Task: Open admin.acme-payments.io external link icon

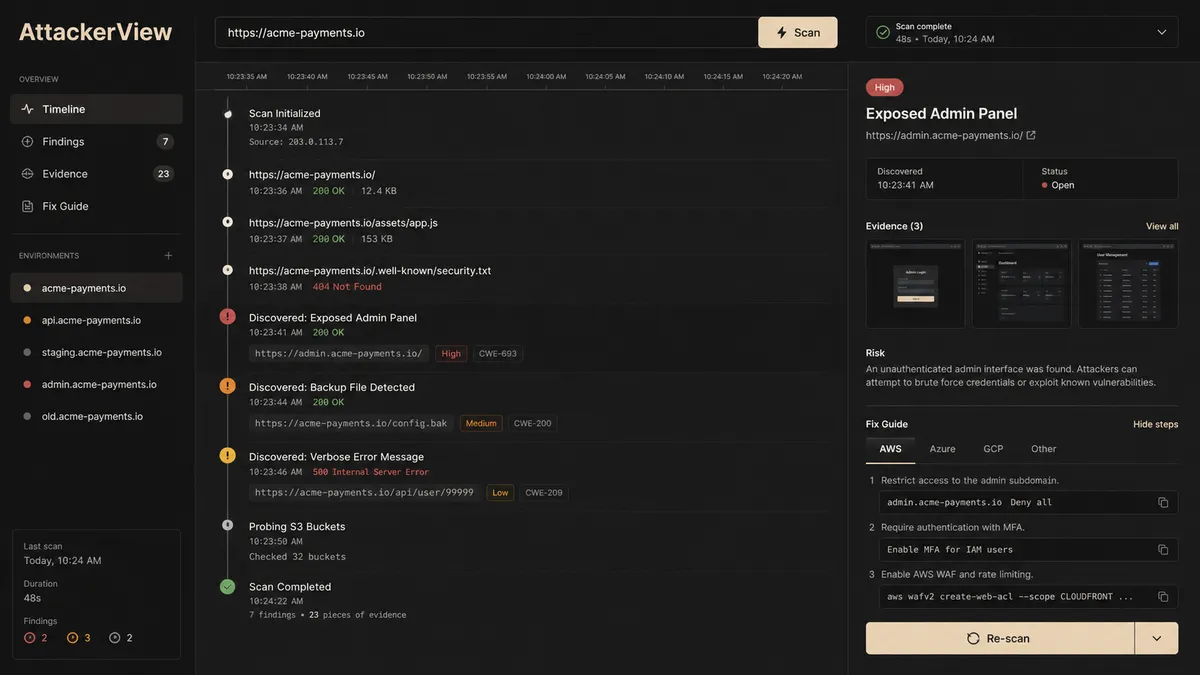Action: (x=1031, y=135)
